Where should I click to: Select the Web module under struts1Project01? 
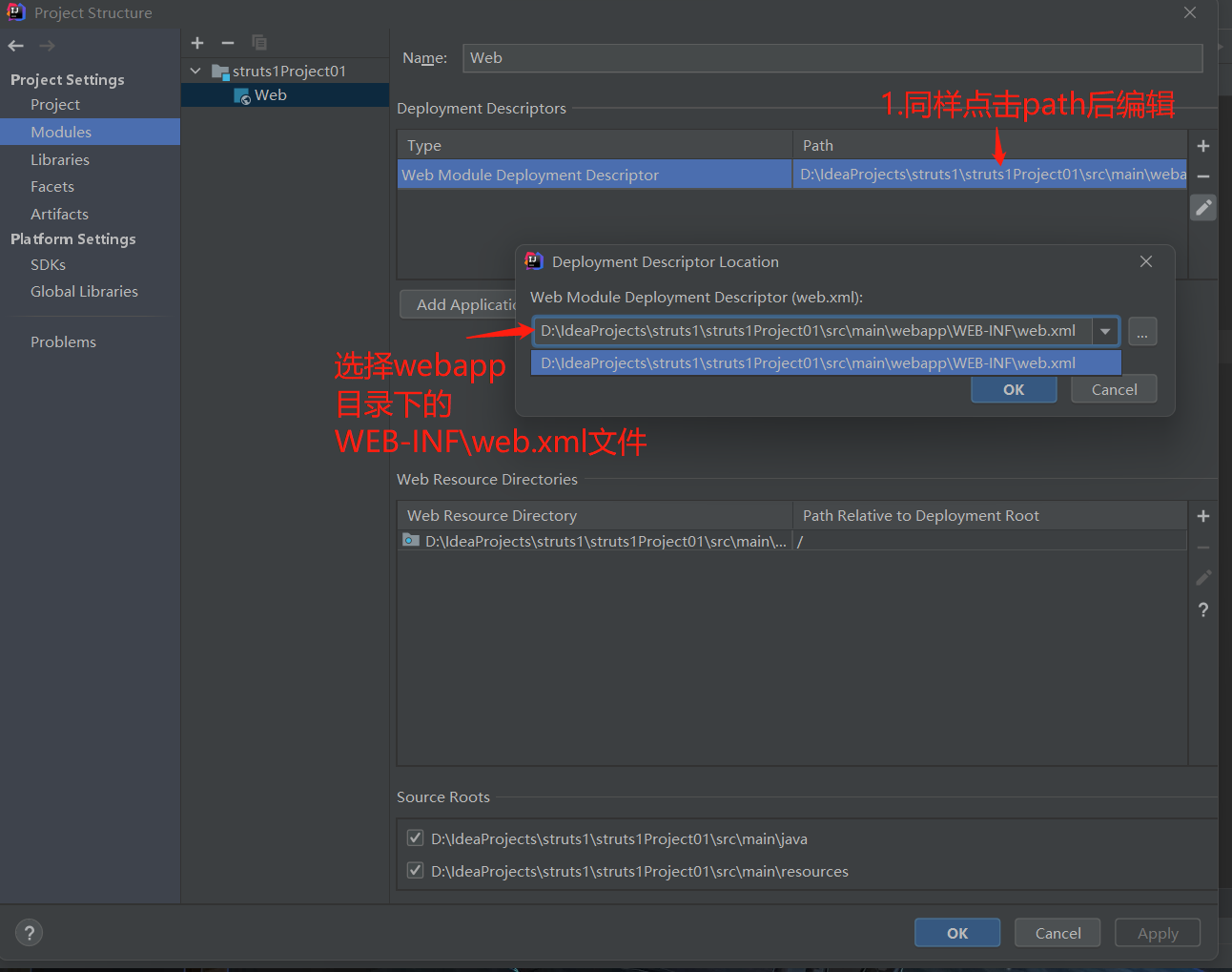[272, 94]
